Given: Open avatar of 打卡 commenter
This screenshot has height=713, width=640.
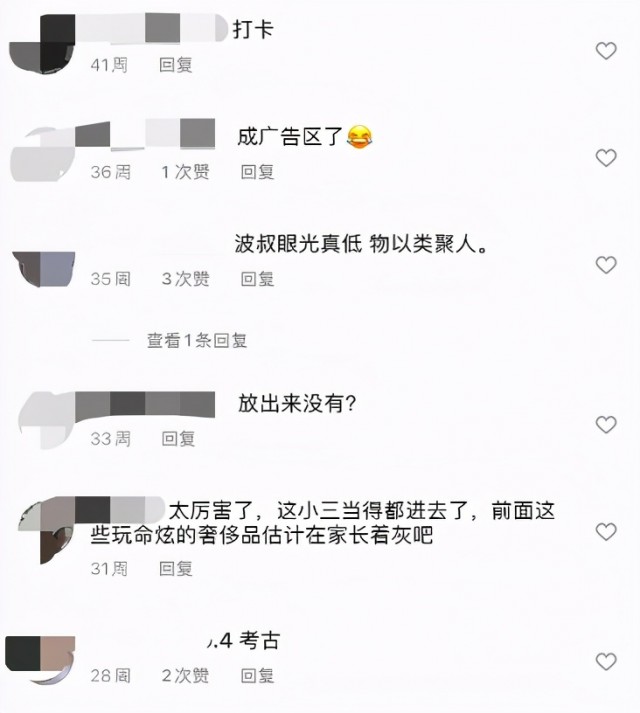Looking at the screenshot, I should 42,44.
